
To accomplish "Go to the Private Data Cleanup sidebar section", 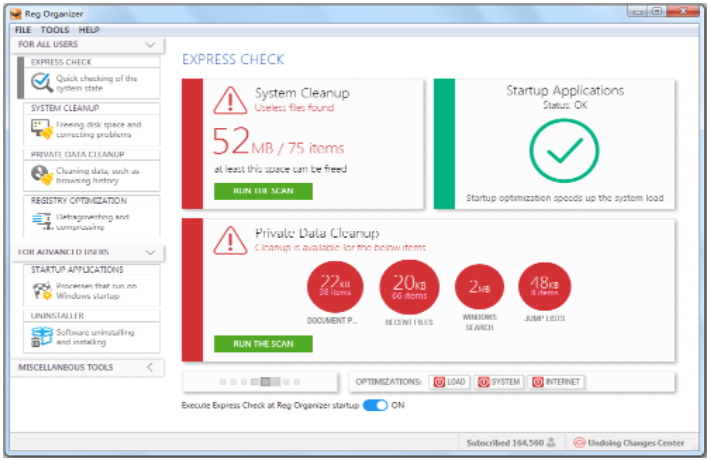I will coord(92,170).
